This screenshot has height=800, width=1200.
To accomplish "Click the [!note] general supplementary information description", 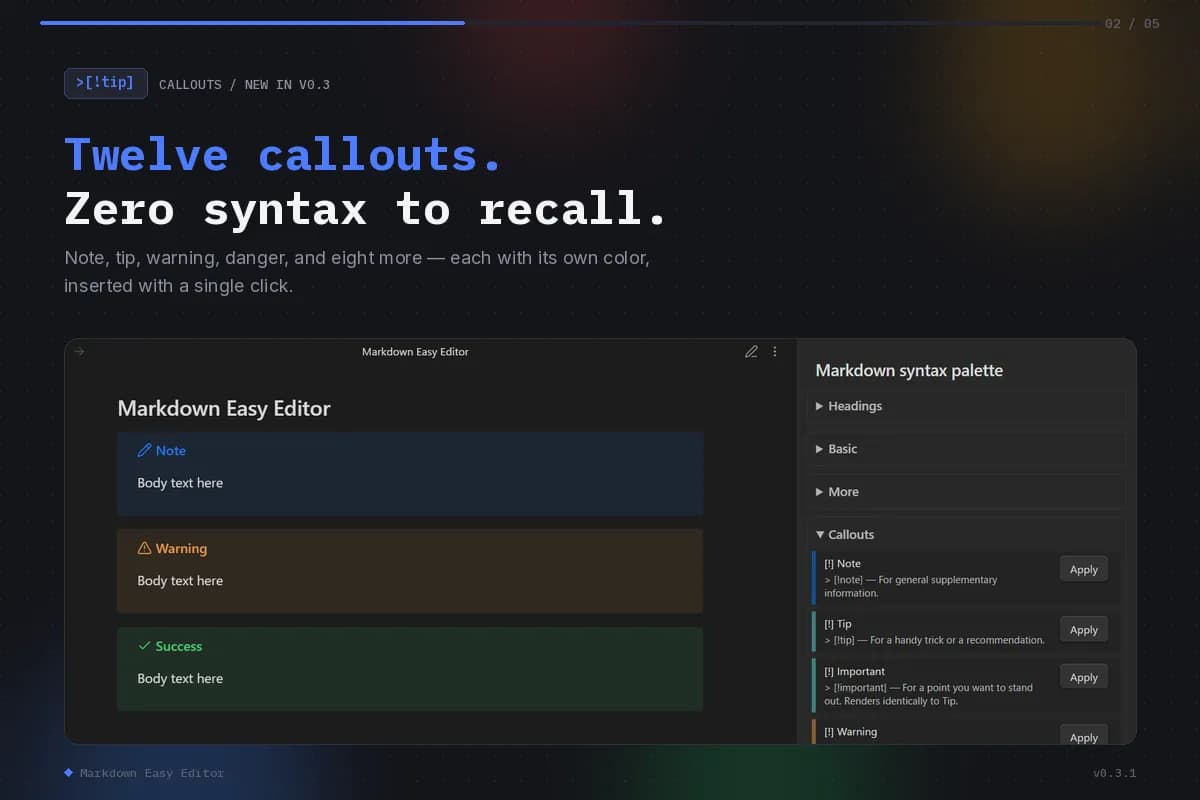I will click(x=910, y=586).
